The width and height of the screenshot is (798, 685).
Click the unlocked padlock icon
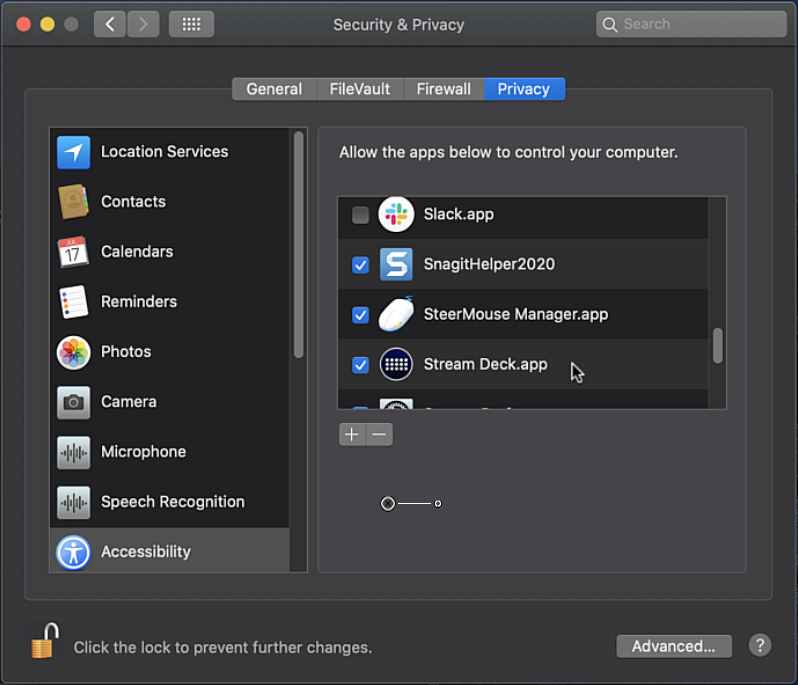[45, 641]
